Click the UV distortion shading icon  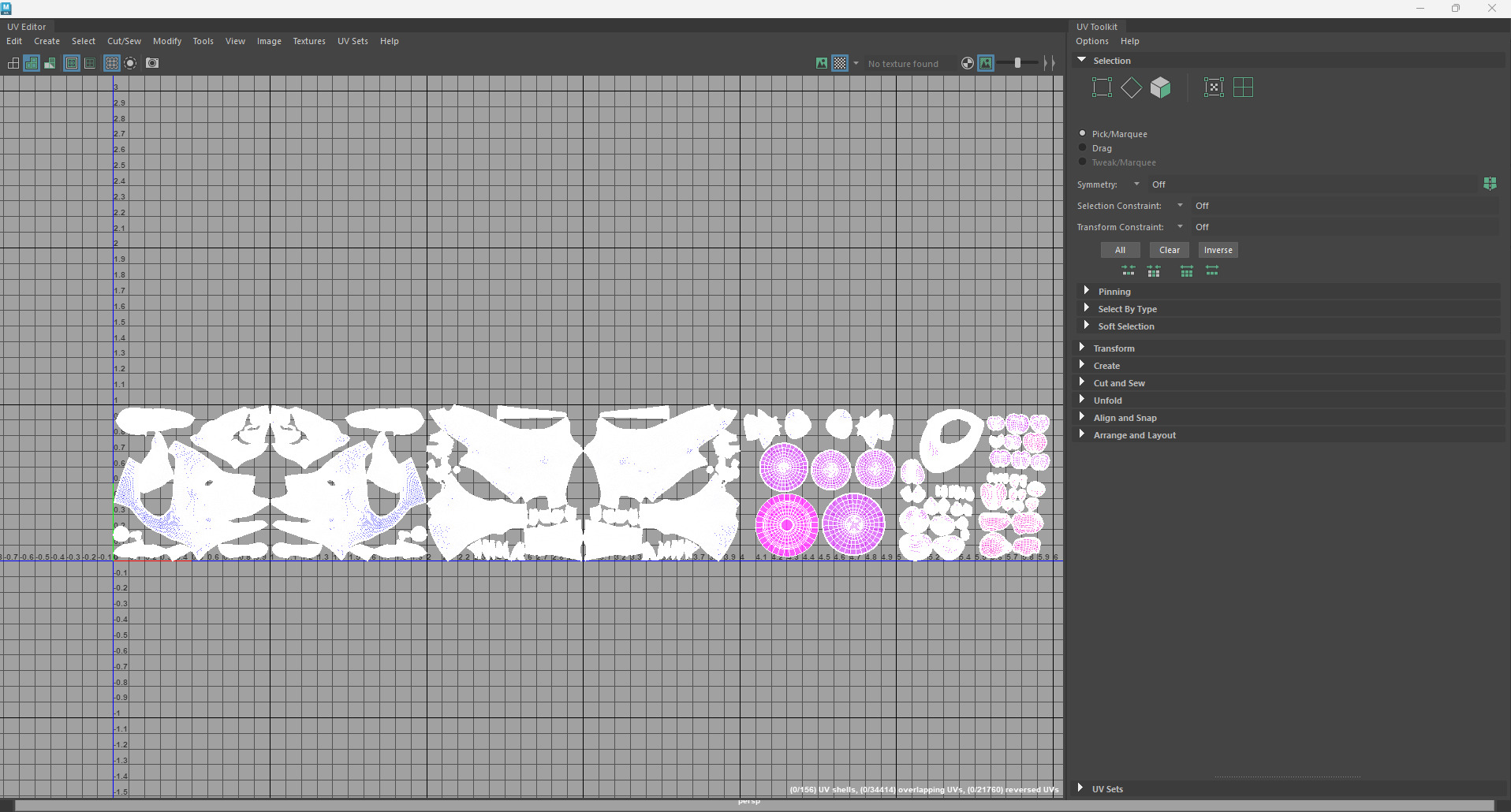point(50,63)
